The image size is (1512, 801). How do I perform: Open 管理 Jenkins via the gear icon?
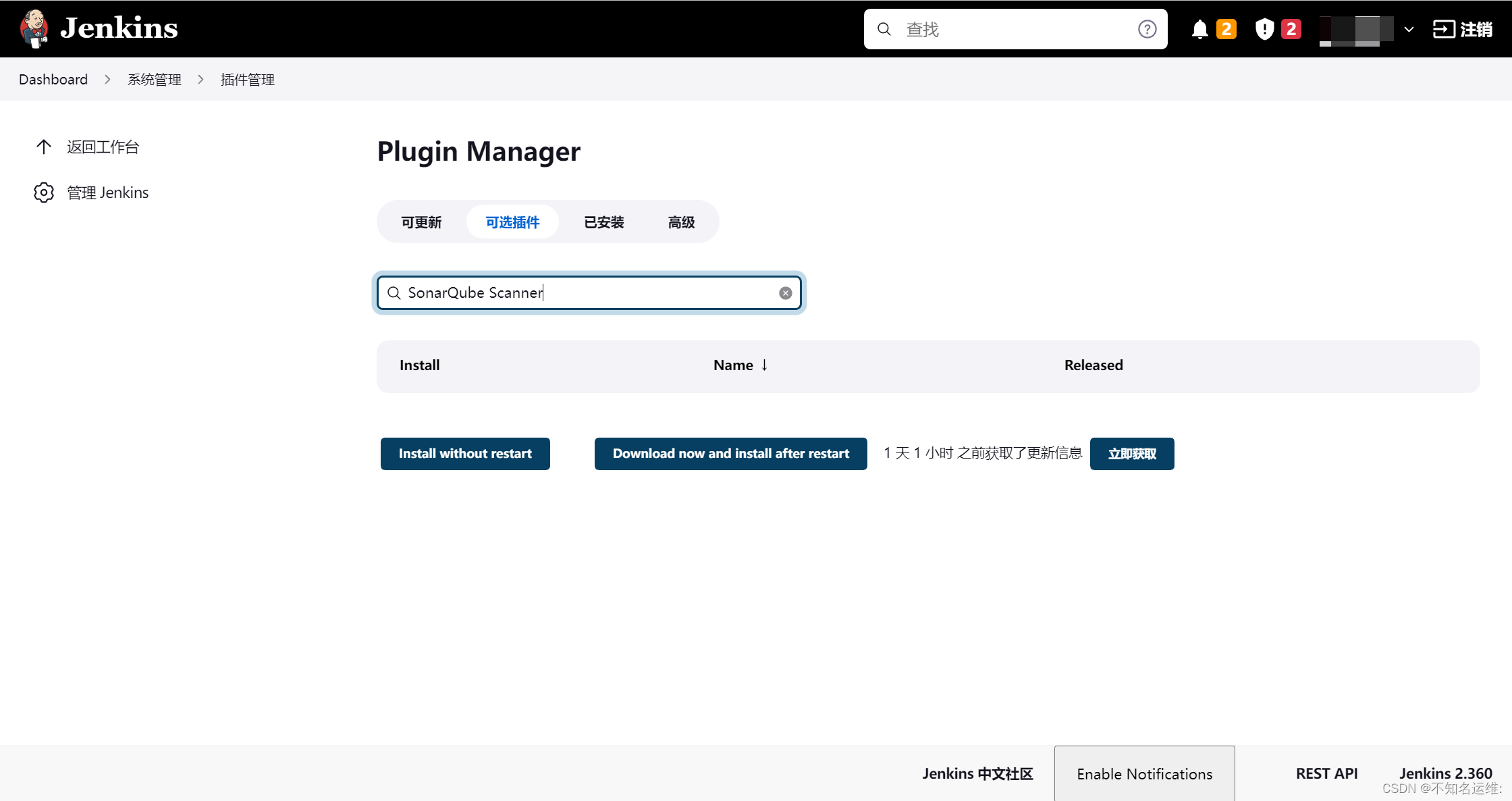coord(44,192)
